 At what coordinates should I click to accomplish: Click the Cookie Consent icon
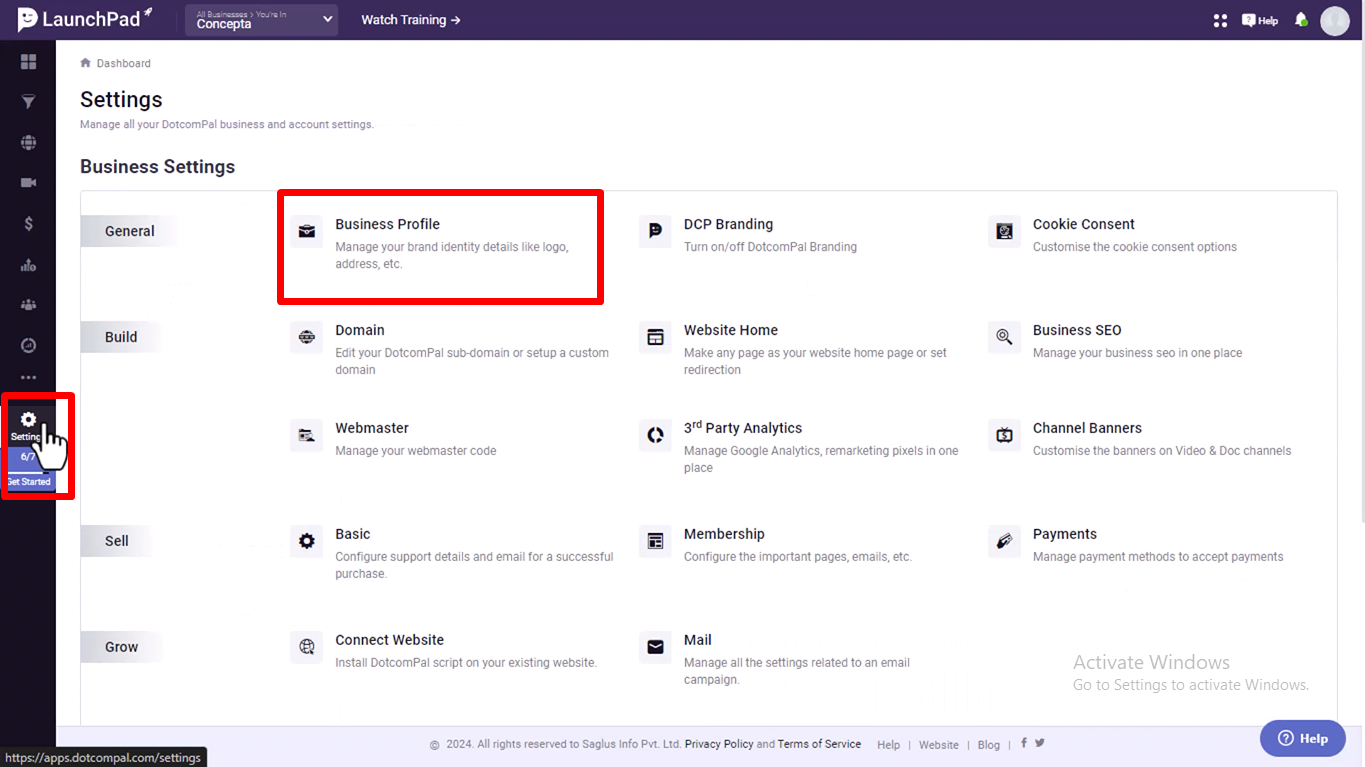1004,231
